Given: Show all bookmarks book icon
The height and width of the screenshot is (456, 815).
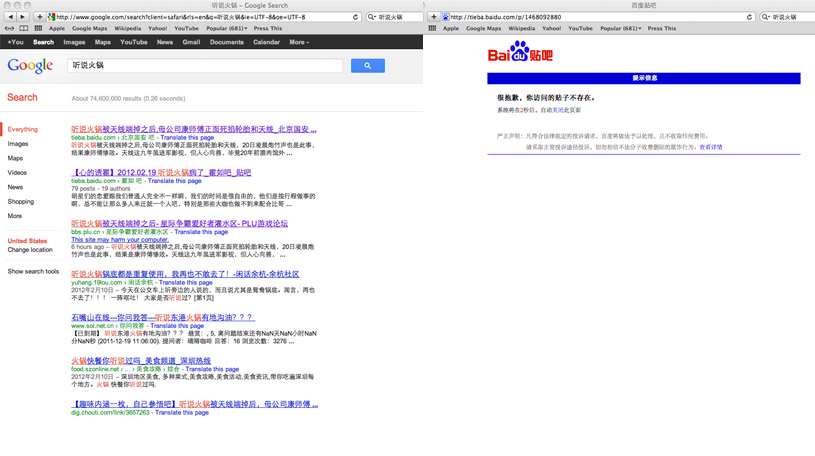Looking at the screenshot, I should tap(24, 29).
